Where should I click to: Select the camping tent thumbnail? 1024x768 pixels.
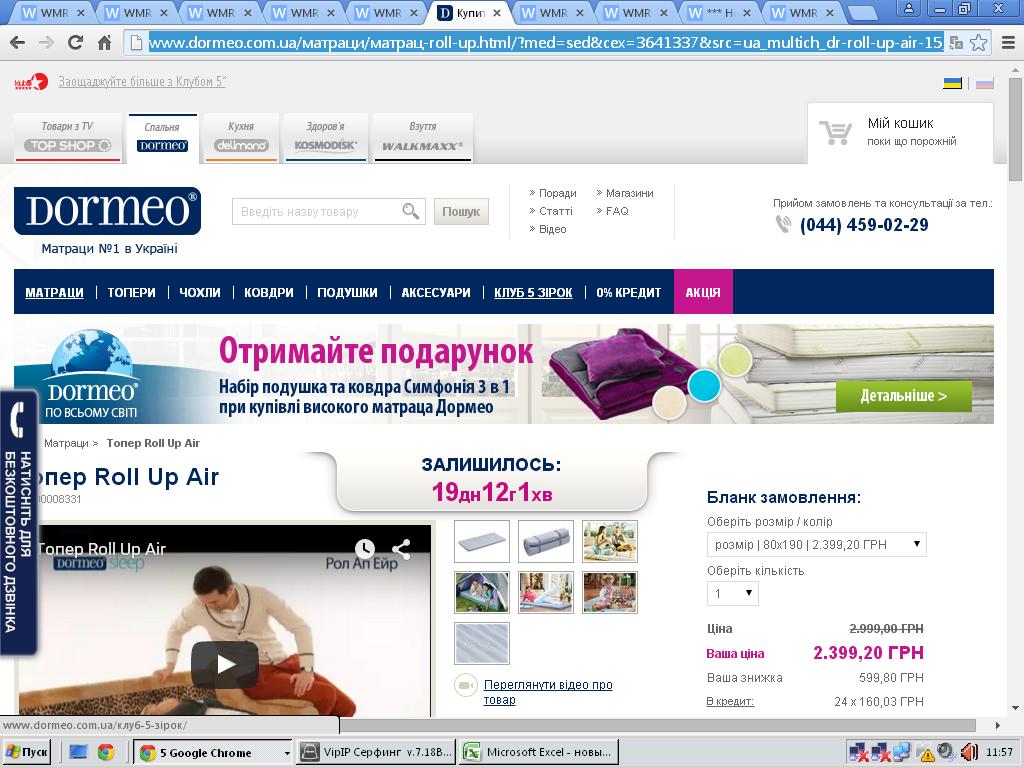tap(482, 592)
